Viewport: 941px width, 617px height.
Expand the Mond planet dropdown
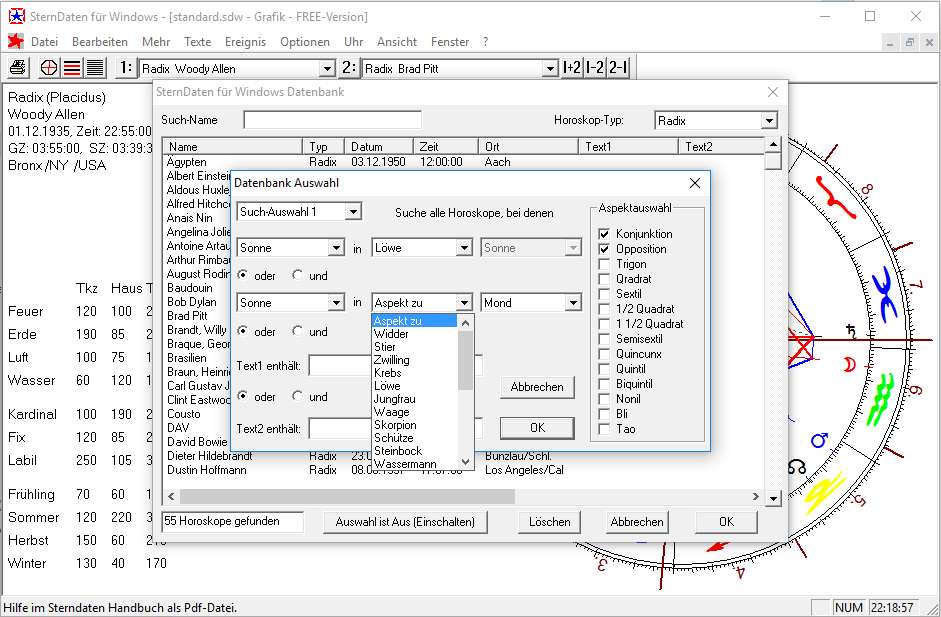[572, 303]
